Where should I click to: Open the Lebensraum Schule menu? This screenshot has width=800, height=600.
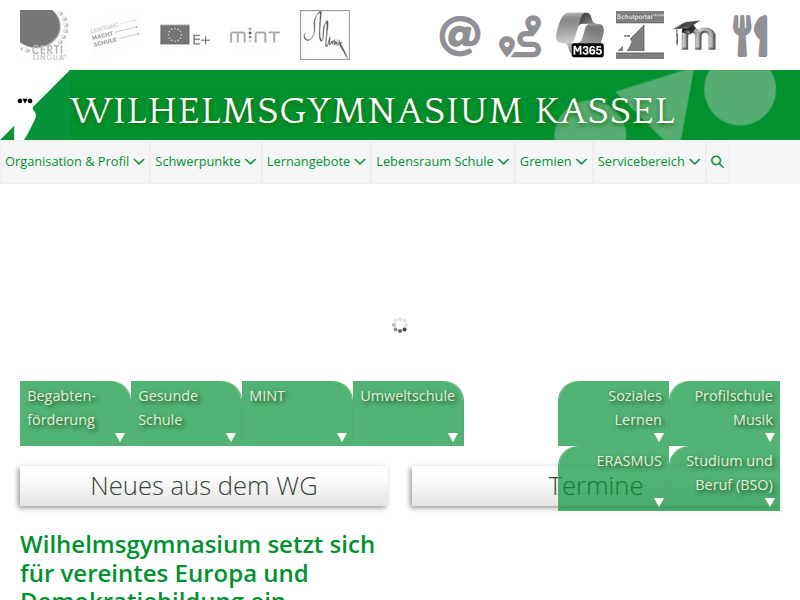443,162
